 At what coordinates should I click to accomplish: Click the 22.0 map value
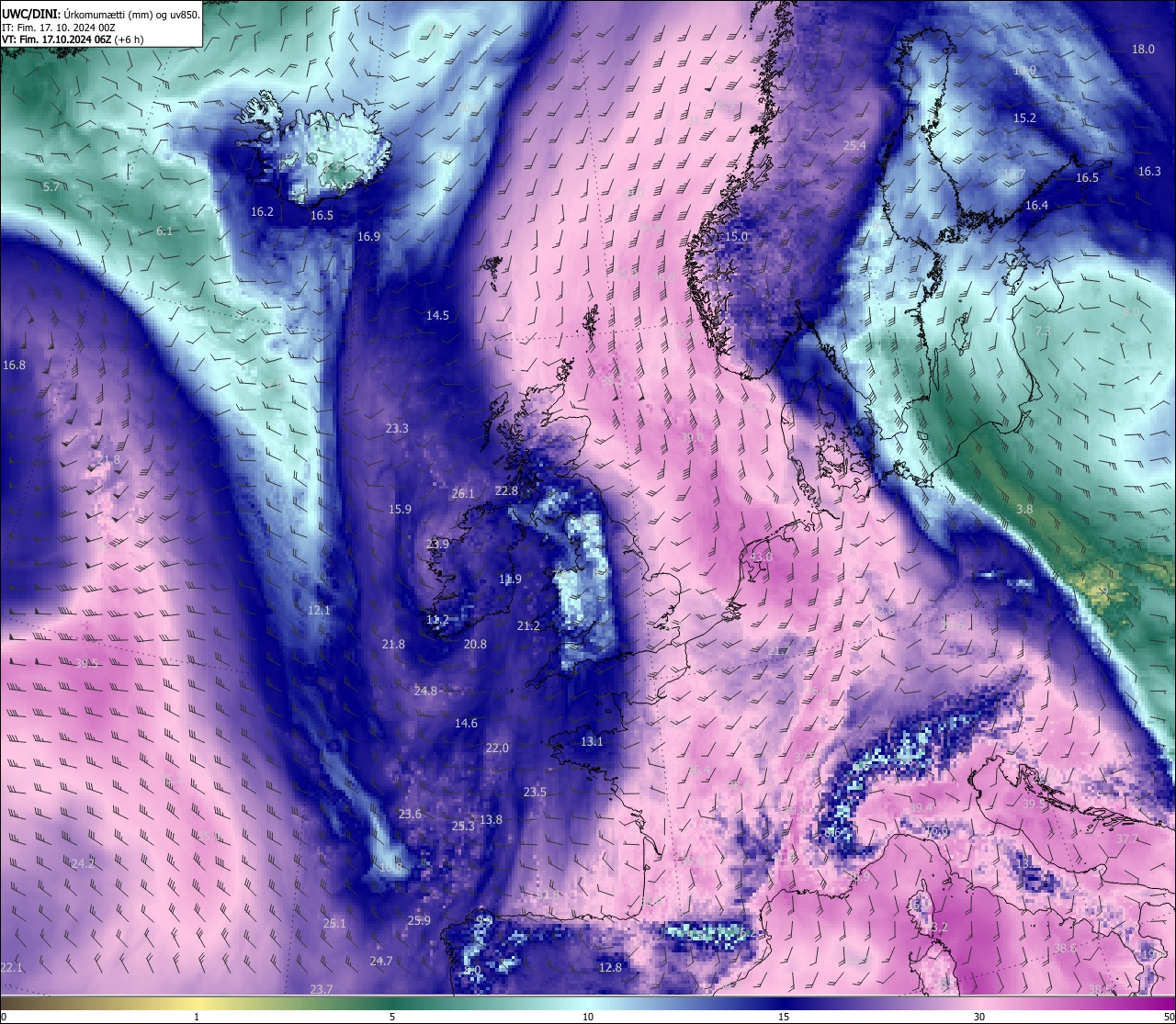click(497, 748)
